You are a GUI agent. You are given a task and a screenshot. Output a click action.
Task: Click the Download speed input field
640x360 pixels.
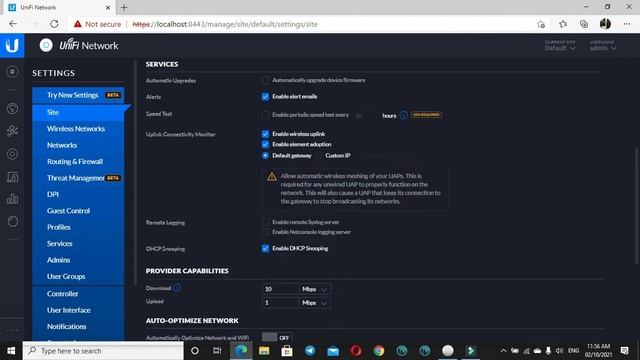[280, 289]
